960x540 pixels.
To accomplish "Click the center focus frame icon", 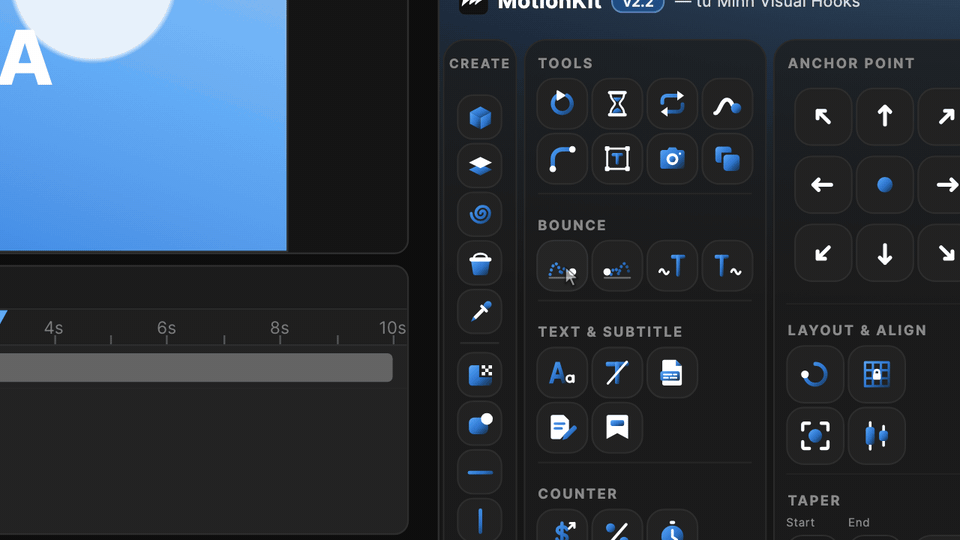I will [x=815, y=436].
